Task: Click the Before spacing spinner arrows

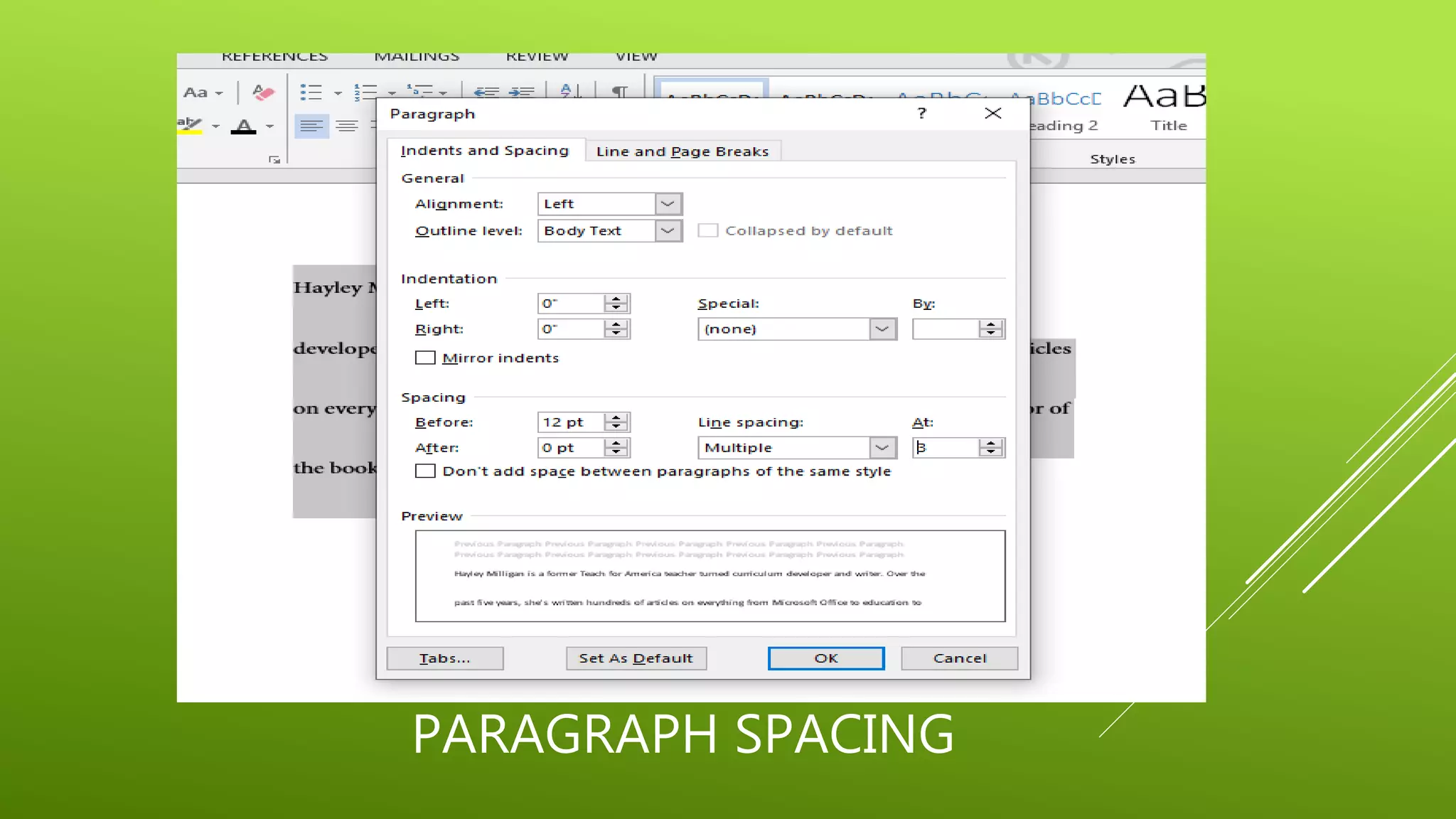Action: pos(616,422)
